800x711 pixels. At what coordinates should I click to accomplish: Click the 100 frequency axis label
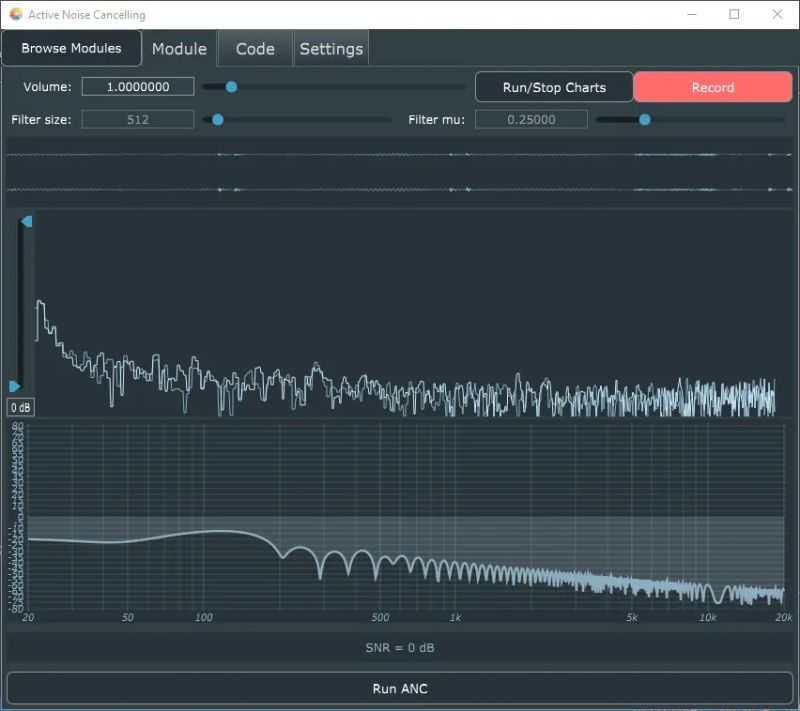click(204, 617)
